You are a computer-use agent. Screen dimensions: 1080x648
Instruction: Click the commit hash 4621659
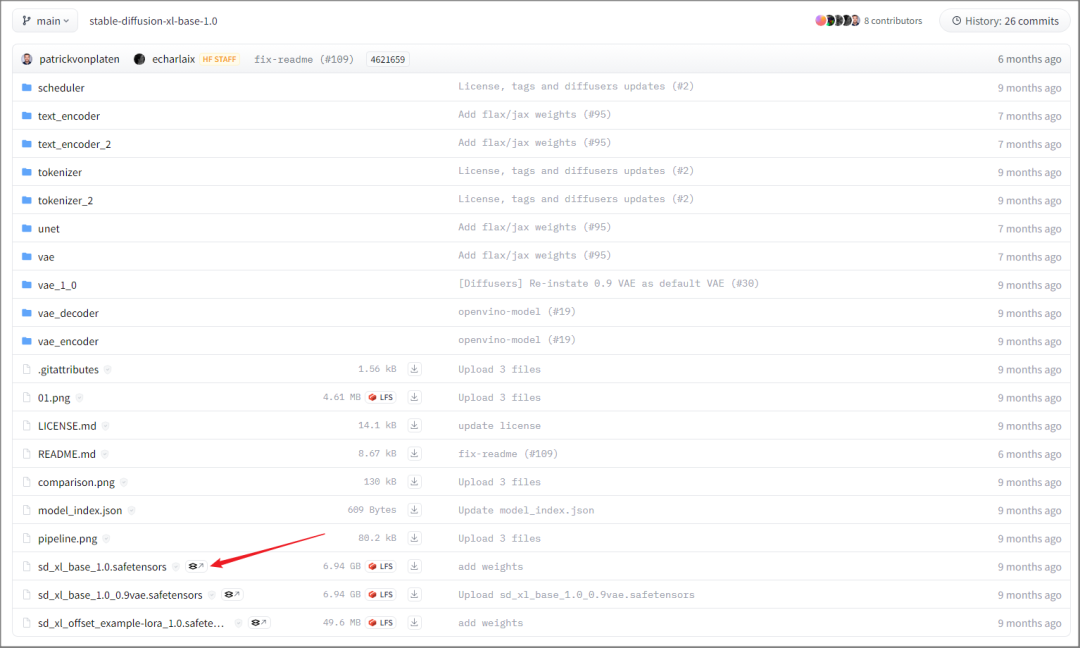[x=388, y=59]
